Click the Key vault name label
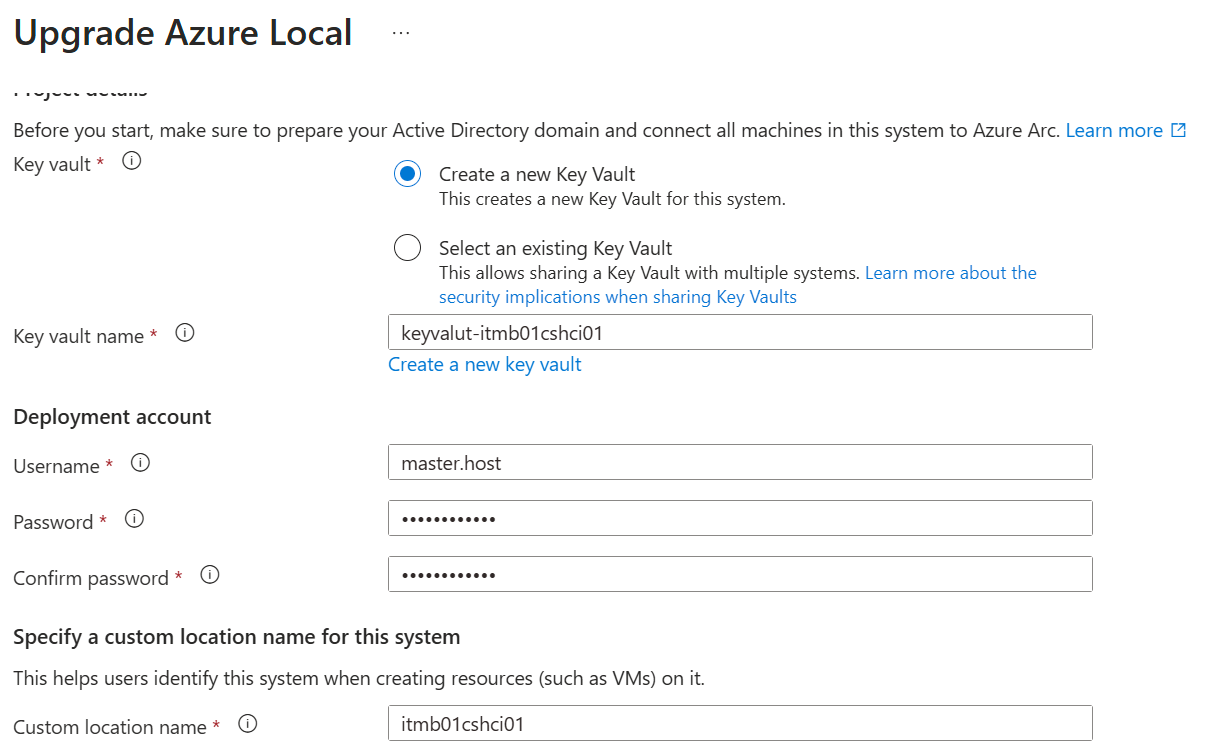This screenshot has height=755, width=1212. (79, 336)
